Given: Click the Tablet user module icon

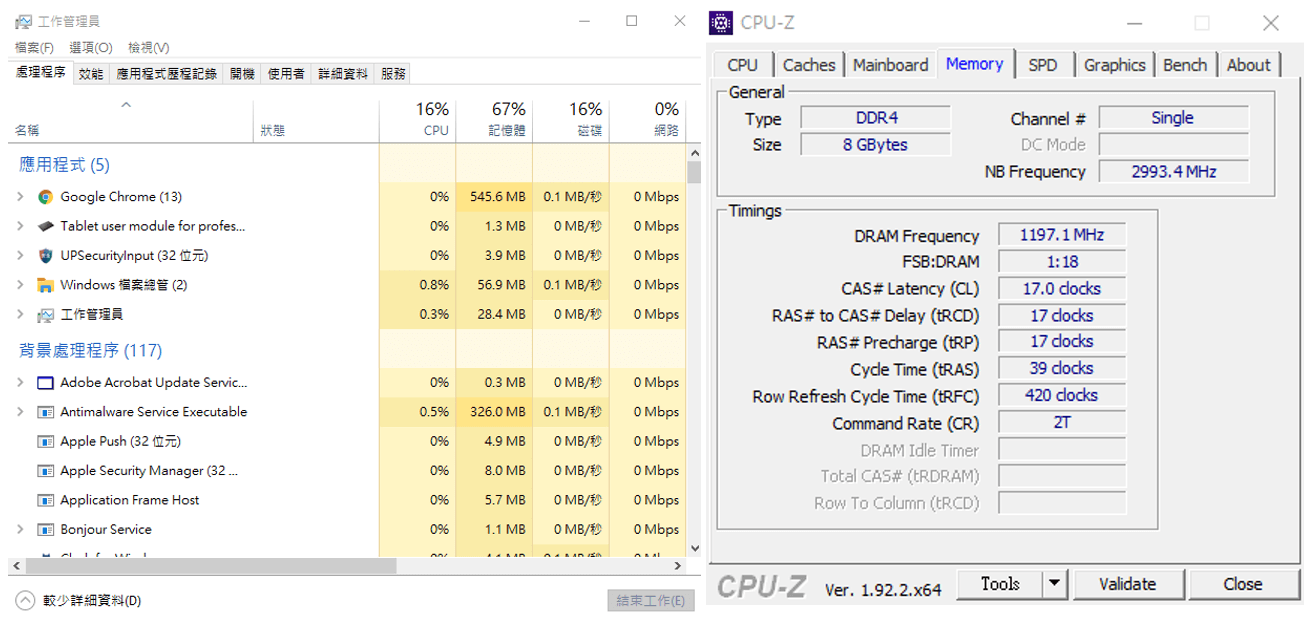Looking at the screenshot, I should point(45,226).
